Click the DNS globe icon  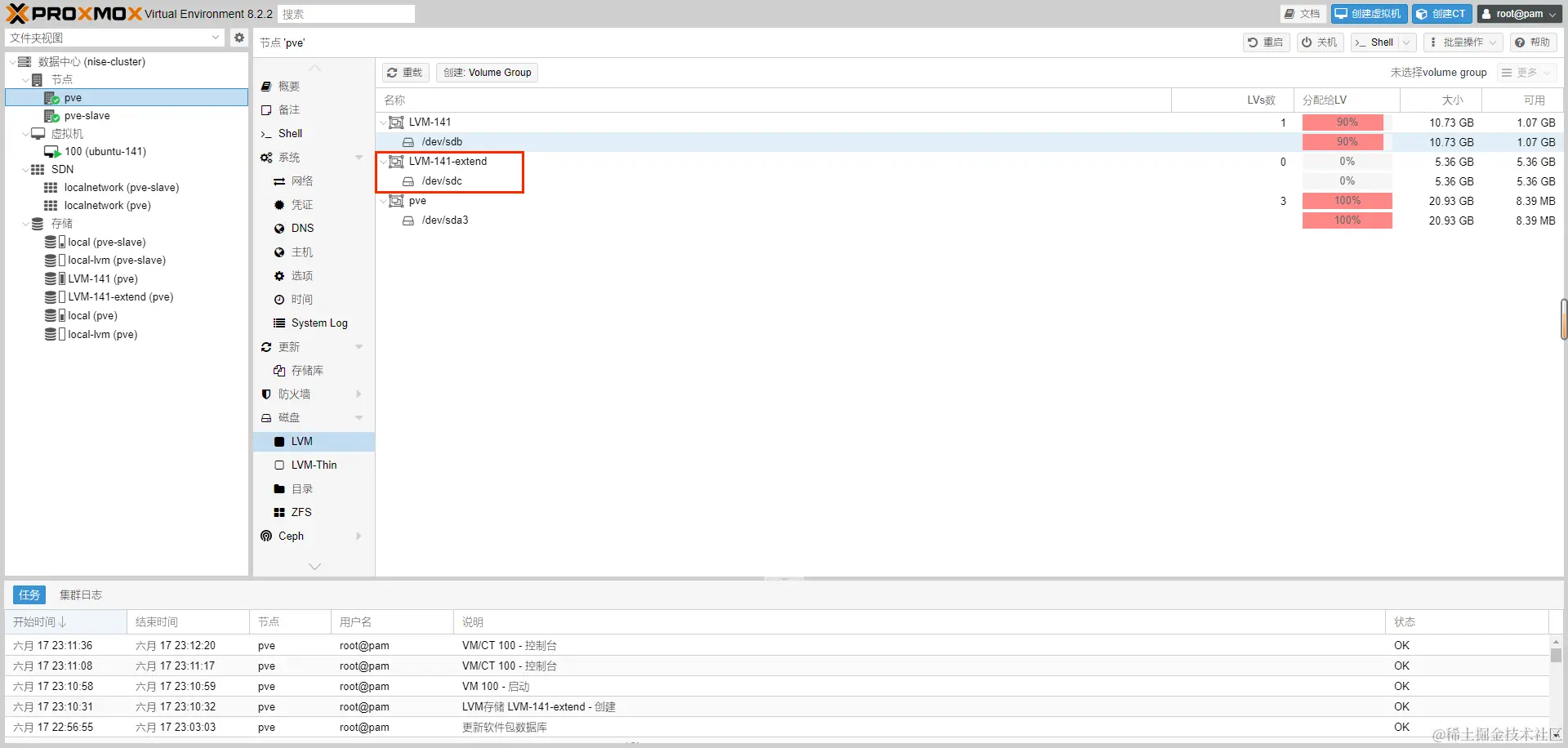pyautogui.click(x=279, y=229)
